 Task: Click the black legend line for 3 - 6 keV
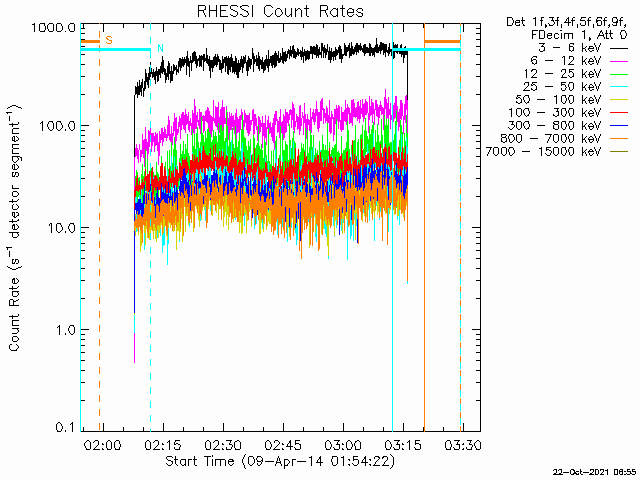coord(619,48)
